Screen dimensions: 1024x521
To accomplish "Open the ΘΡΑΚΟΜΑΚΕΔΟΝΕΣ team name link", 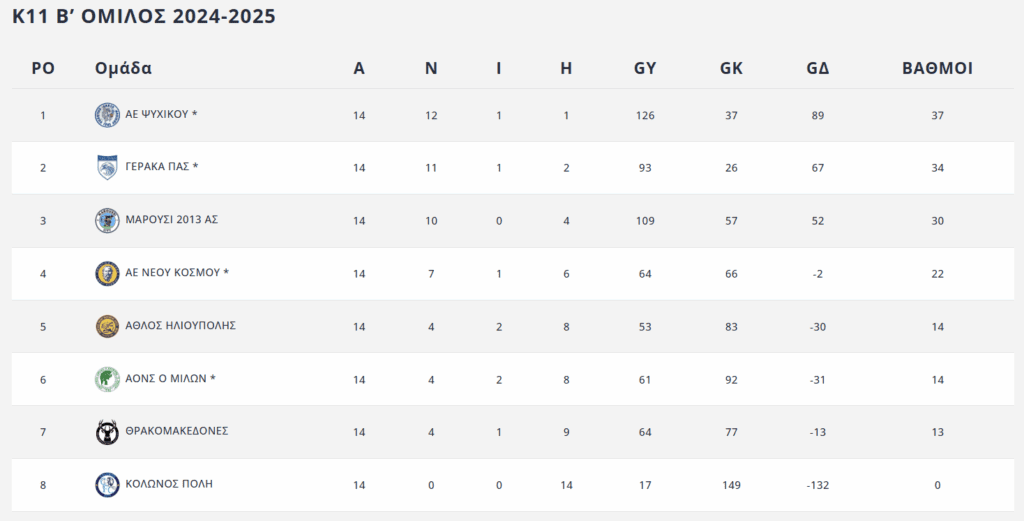I will pos(177,431).
